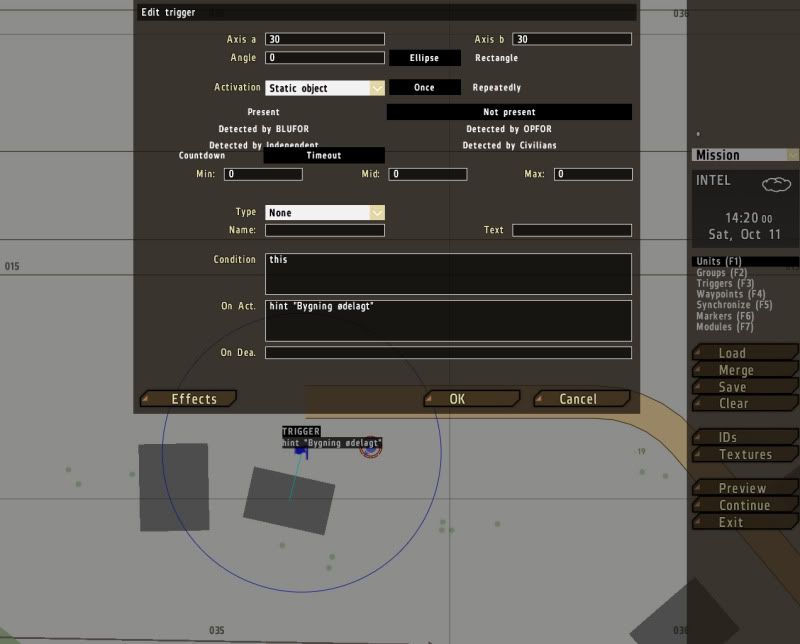Switch timer mode to Countdown
The image size is (800, 644).
pos(202,156)
